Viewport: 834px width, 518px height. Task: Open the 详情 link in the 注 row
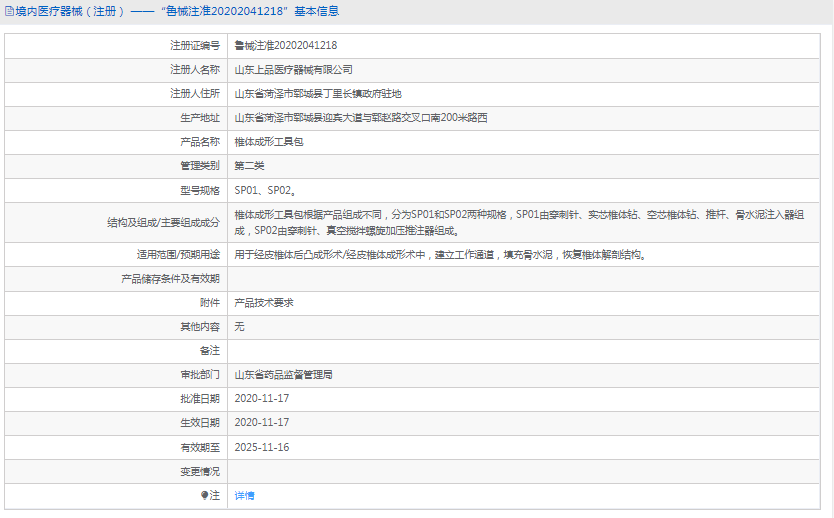coord(244,496)
